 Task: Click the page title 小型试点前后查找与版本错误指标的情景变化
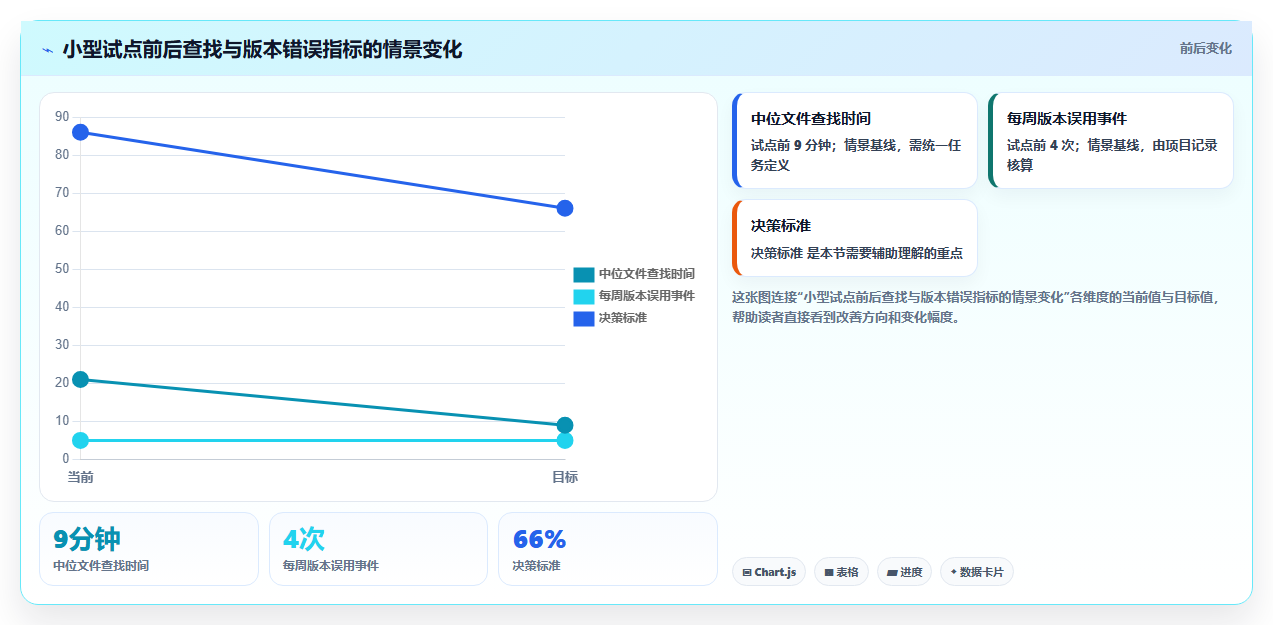pyautogui.click(x=262, y=49)
